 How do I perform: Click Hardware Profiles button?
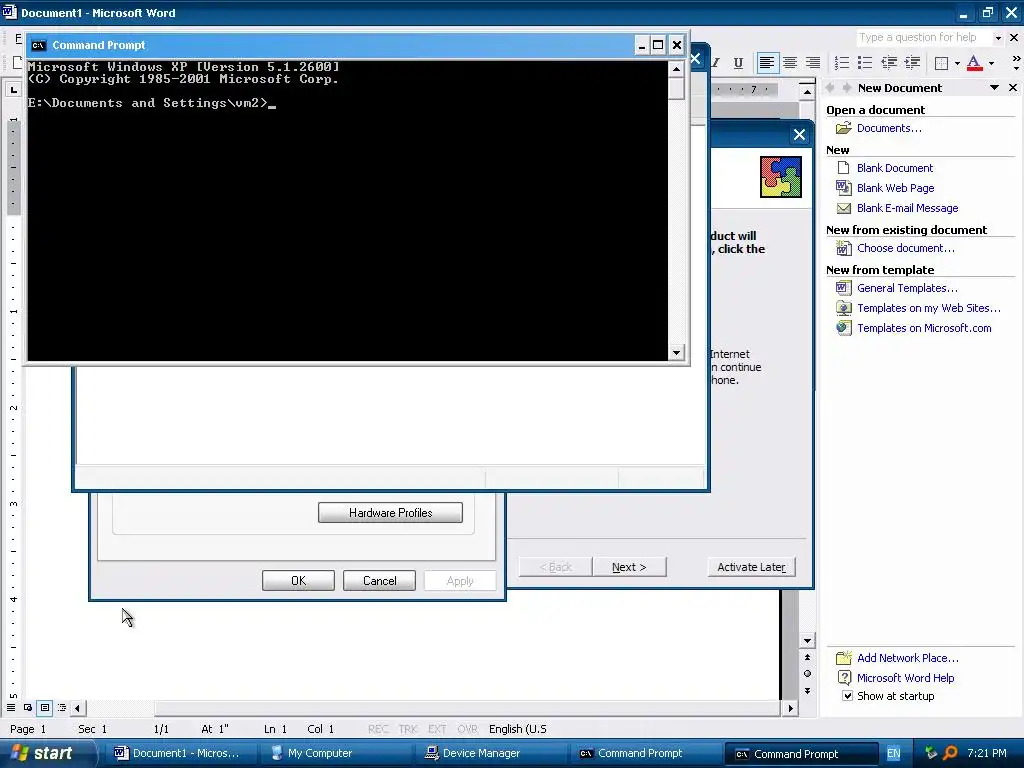[391, 513]
